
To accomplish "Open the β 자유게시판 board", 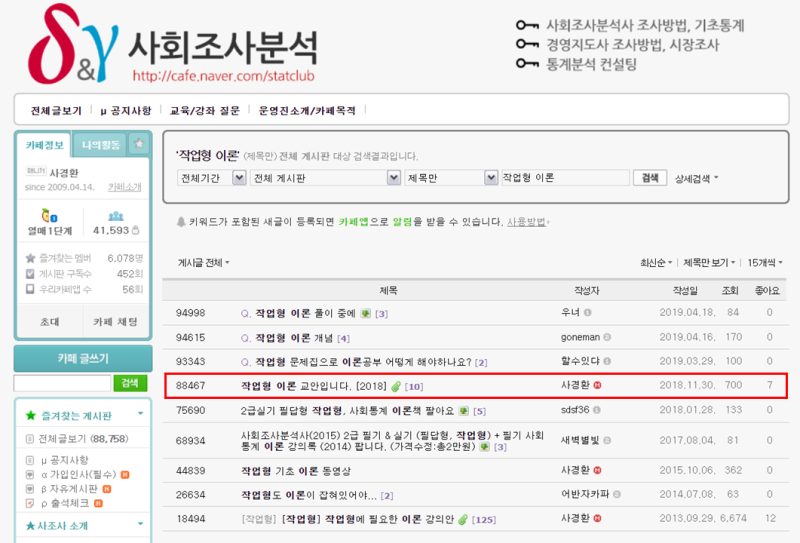I will pyautogui.click(x=69, y=489).
